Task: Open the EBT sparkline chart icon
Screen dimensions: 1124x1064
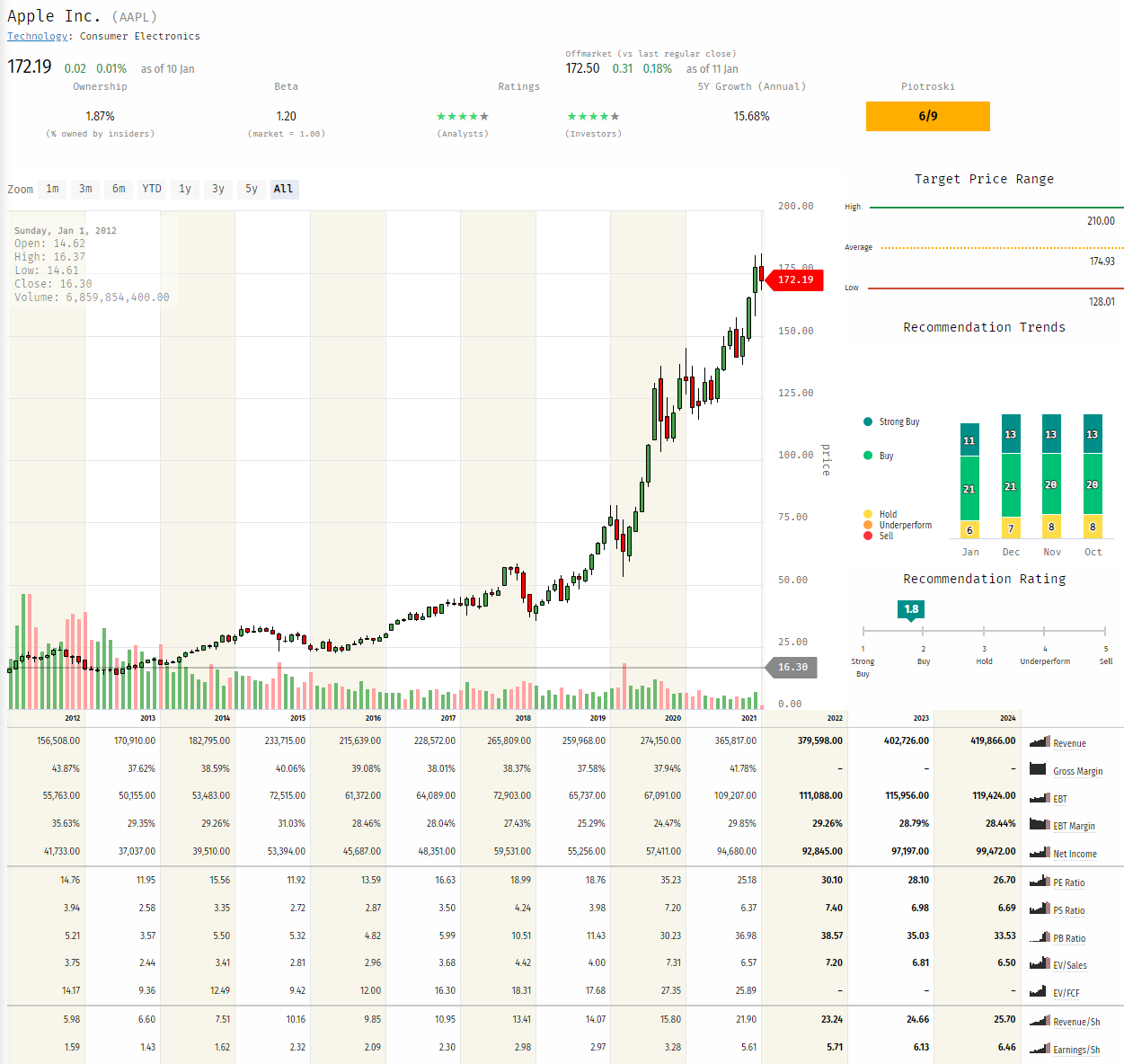Action: pyautogui.click(x=1040, y=797)
